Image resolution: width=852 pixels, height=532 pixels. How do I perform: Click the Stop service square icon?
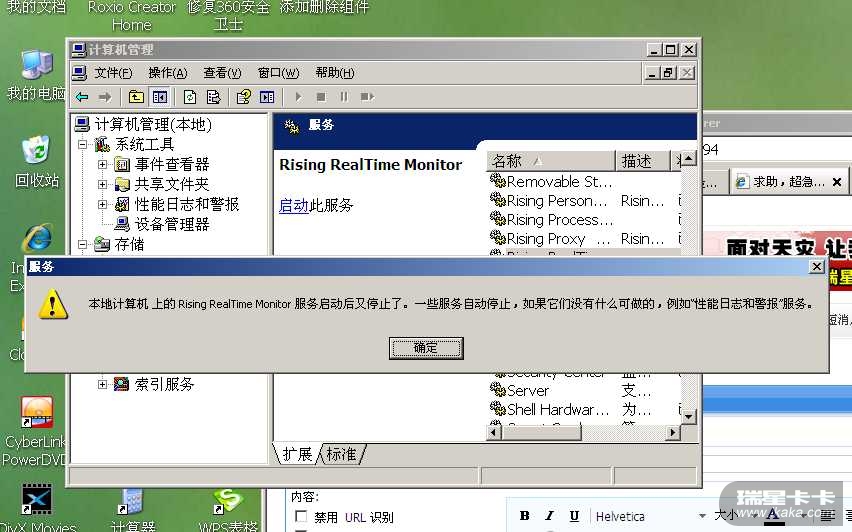click(321, 97)
